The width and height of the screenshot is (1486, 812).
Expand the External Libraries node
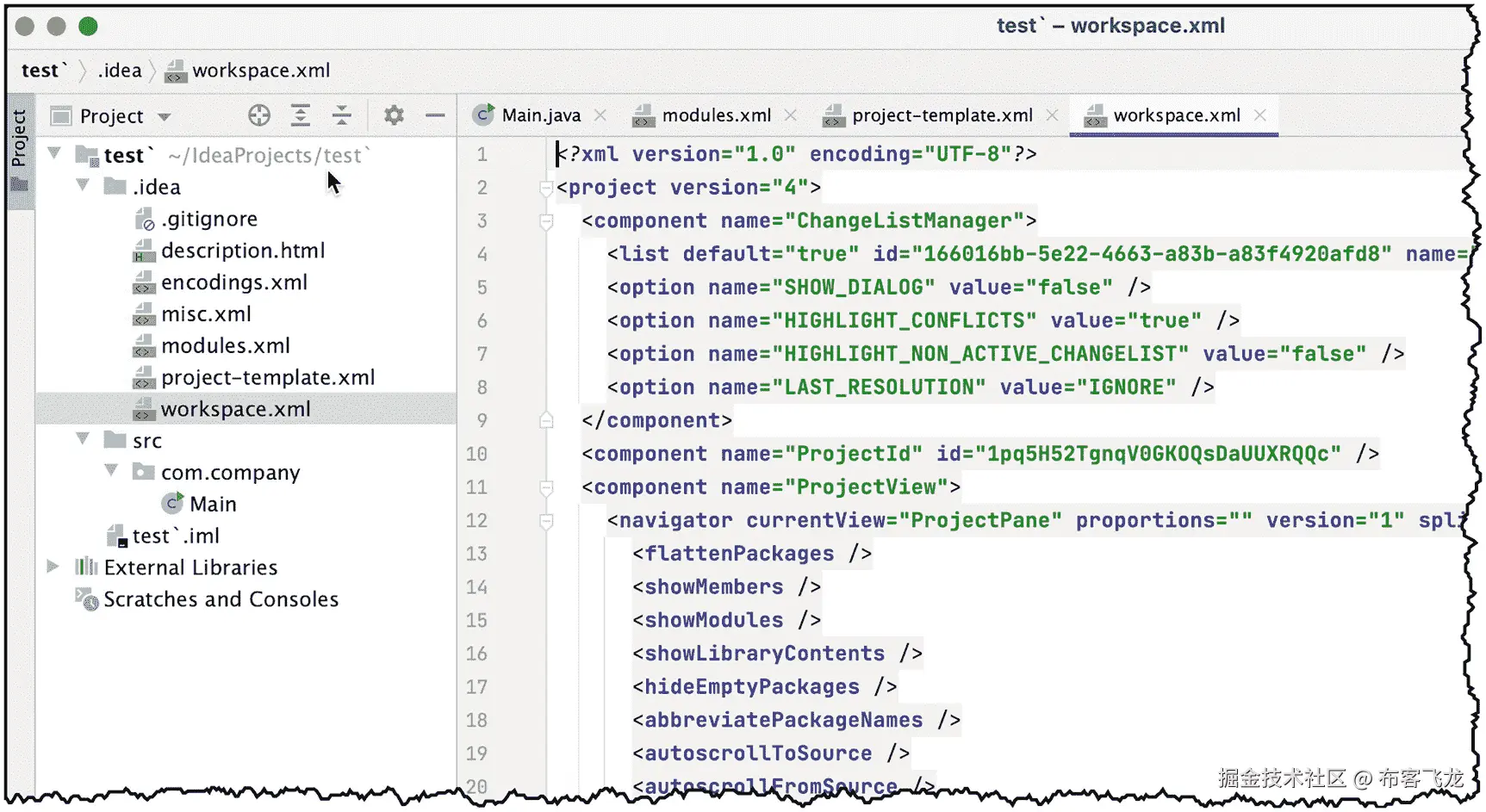tap(53, 567)
